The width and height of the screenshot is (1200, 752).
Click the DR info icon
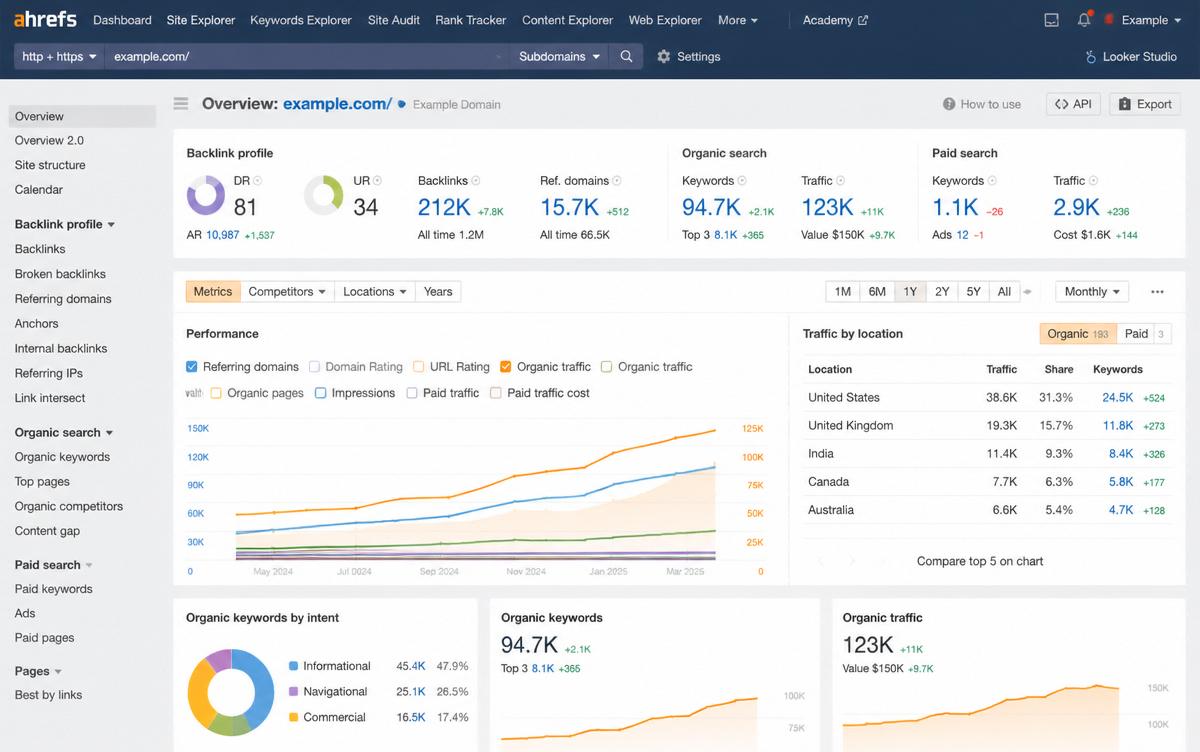pyautogui.click(x=258, y=181)
